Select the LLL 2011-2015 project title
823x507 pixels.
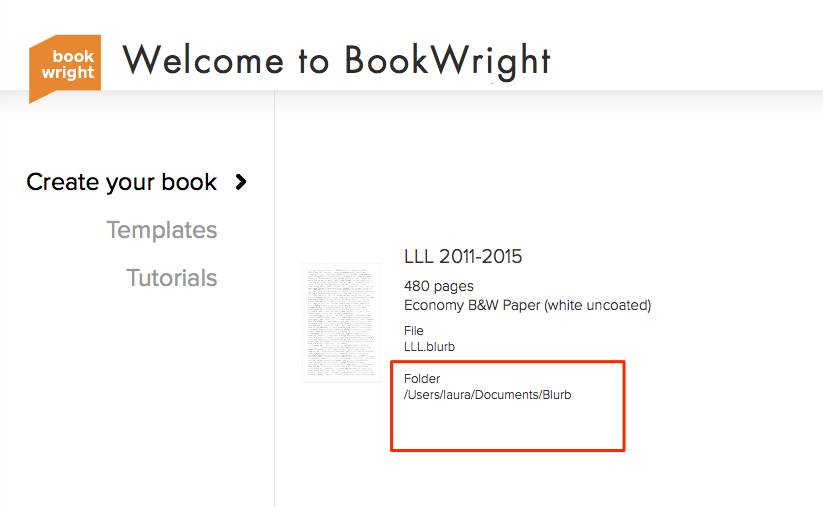463,257
